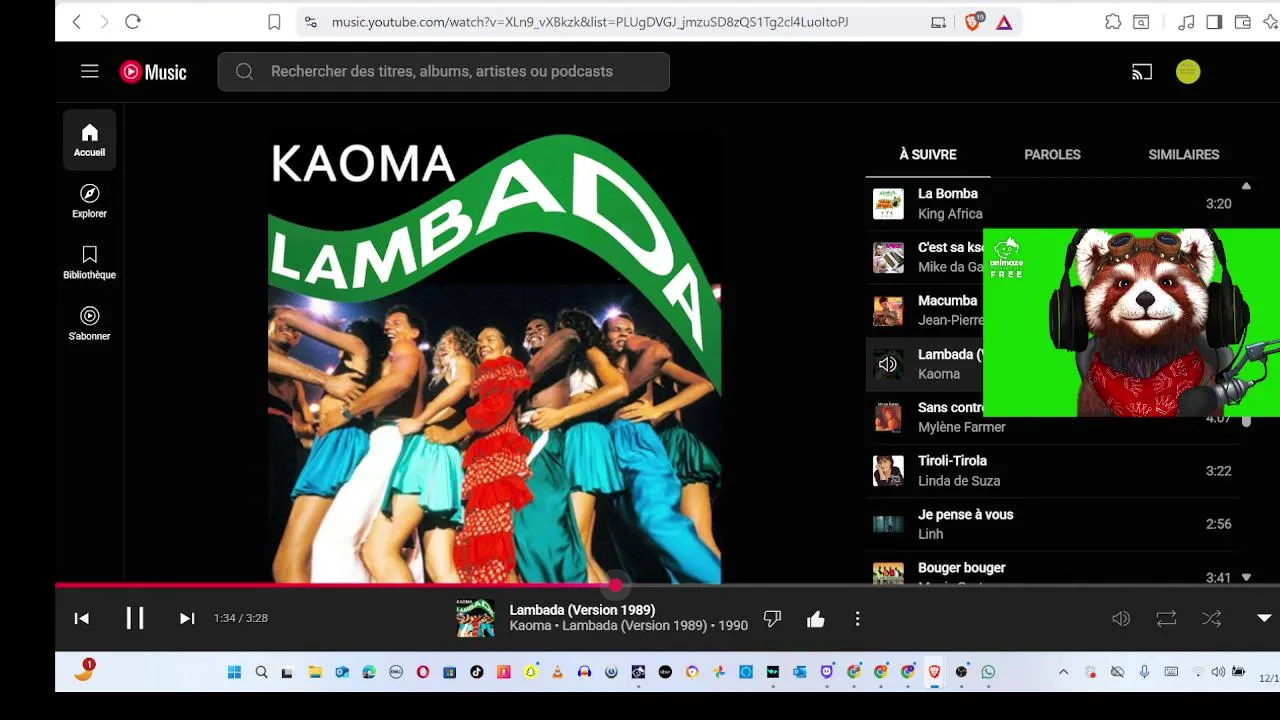Open Explorer in the sidebar
1280x720 pixels.
tap(89, 201)
